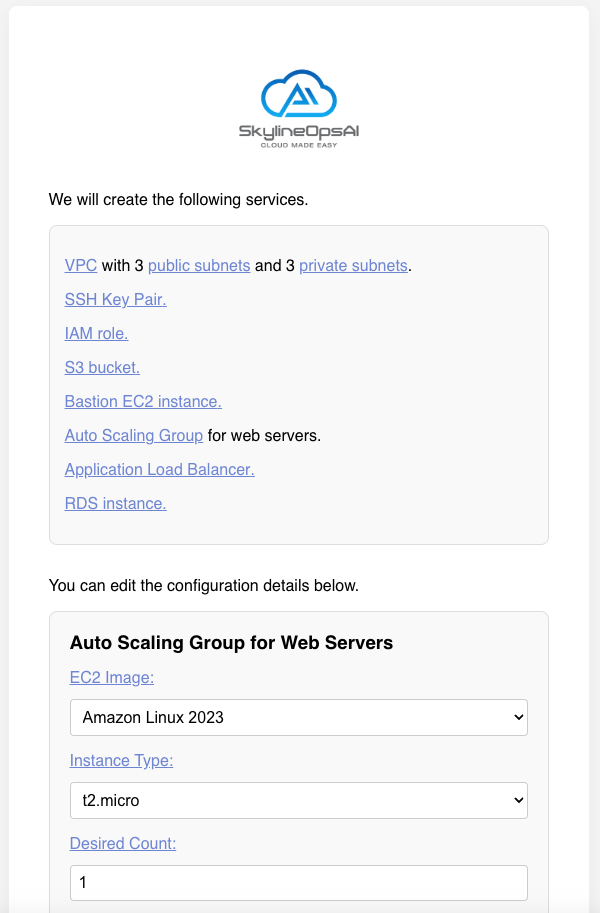Open the Auto Scaling Group link
Viewport: 600px width, 913px height.
tap(133, 435)
